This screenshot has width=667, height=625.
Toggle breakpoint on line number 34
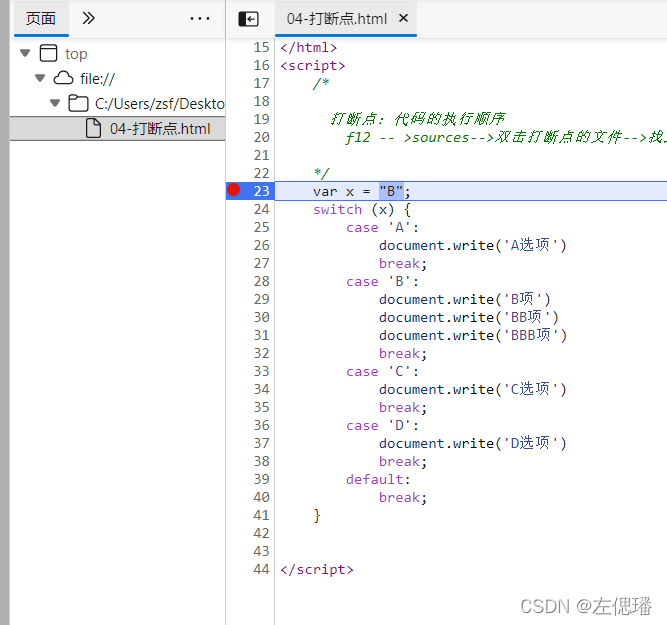261,389
